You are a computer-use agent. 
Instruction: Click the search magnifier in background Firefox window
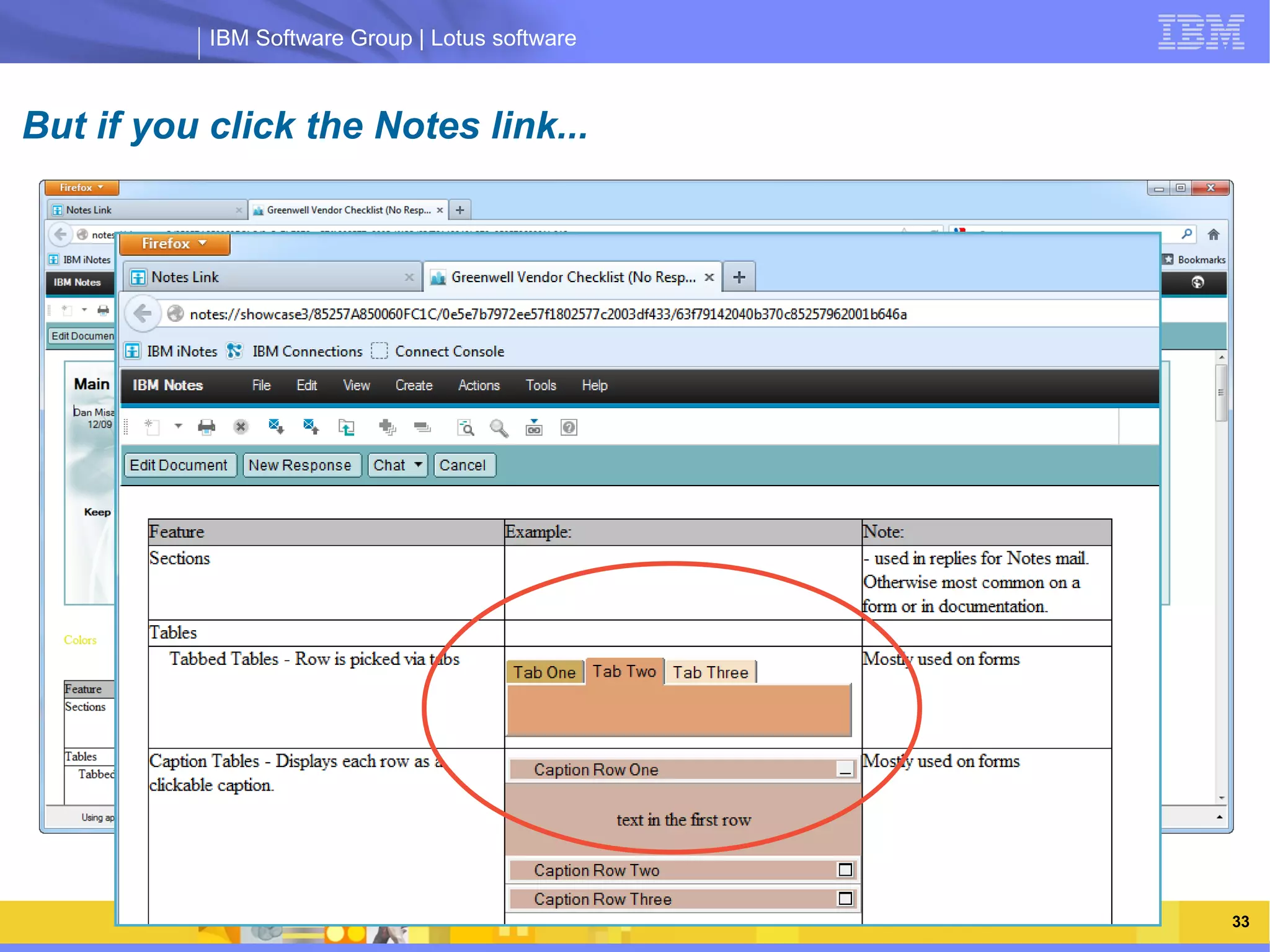[1186, 234]
